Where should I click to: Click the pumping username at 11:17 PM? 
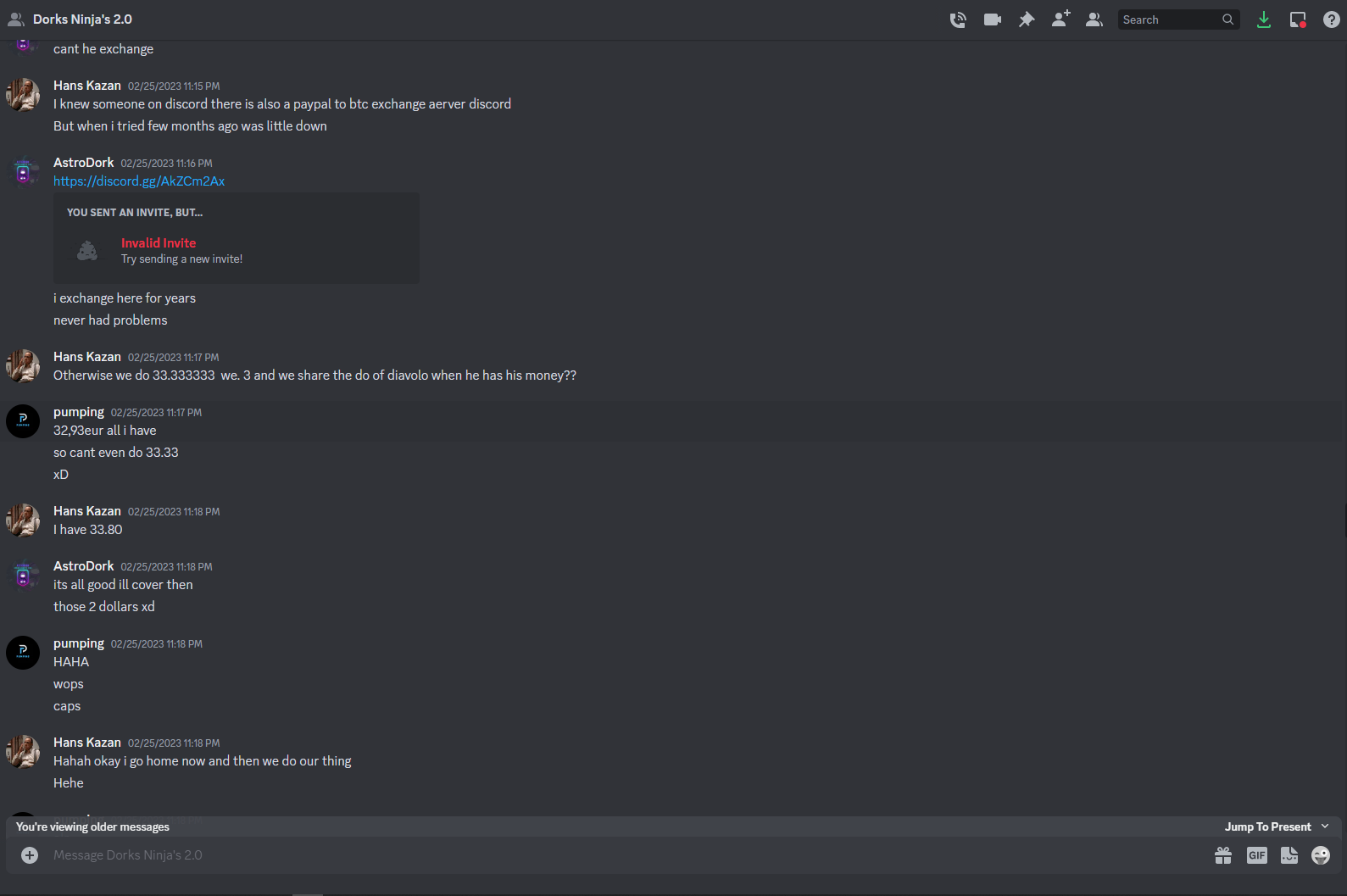(79, 412)
